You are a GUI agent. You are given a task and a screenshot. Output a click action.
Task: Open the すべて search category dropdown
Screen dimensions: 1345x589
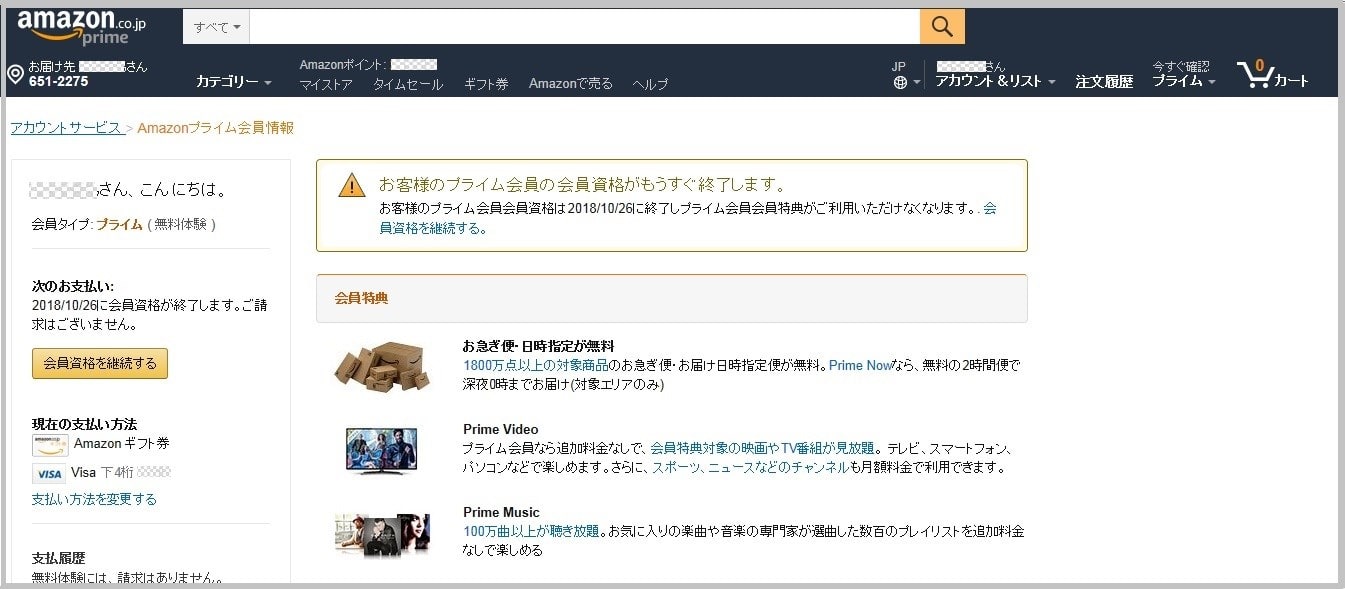(216, 27)
